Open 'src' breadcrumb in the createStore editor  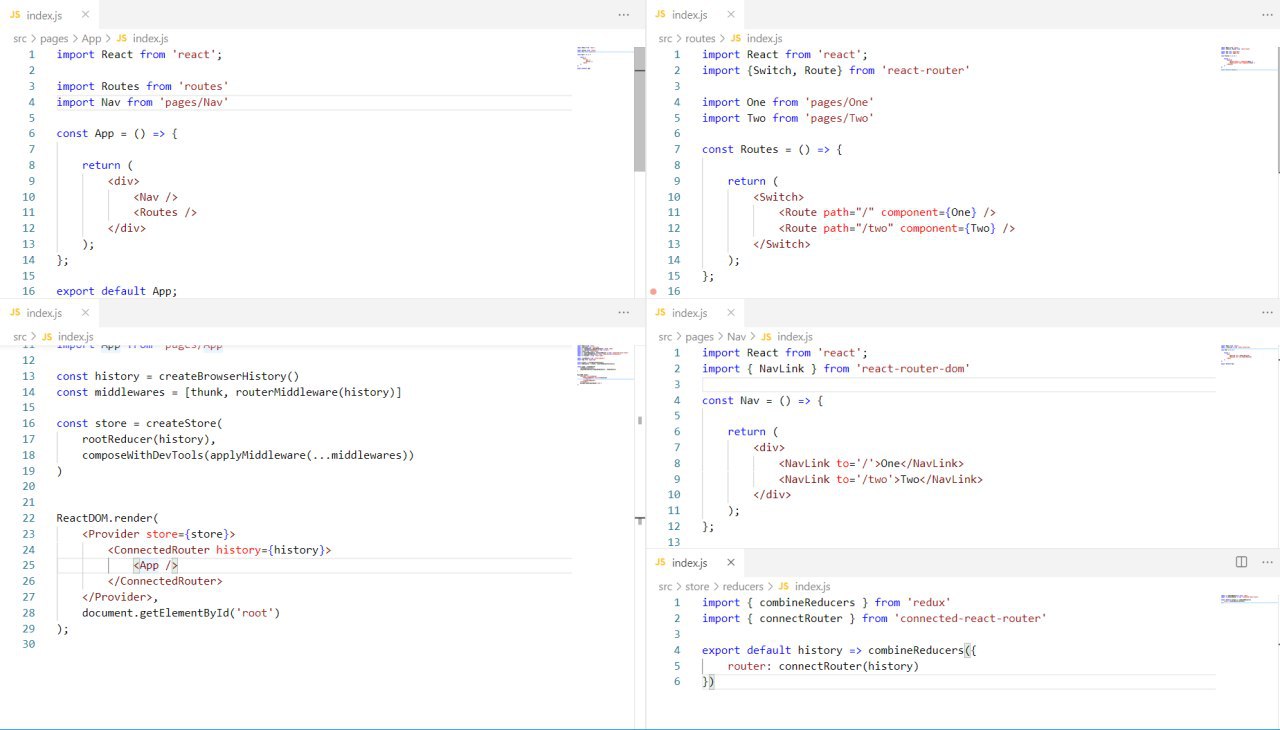click(20, 337)
